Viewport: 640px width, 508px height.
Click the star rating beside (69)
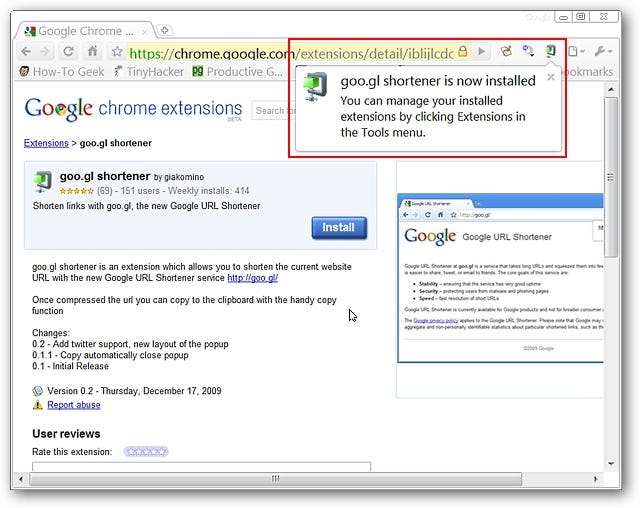pos(76,191)
